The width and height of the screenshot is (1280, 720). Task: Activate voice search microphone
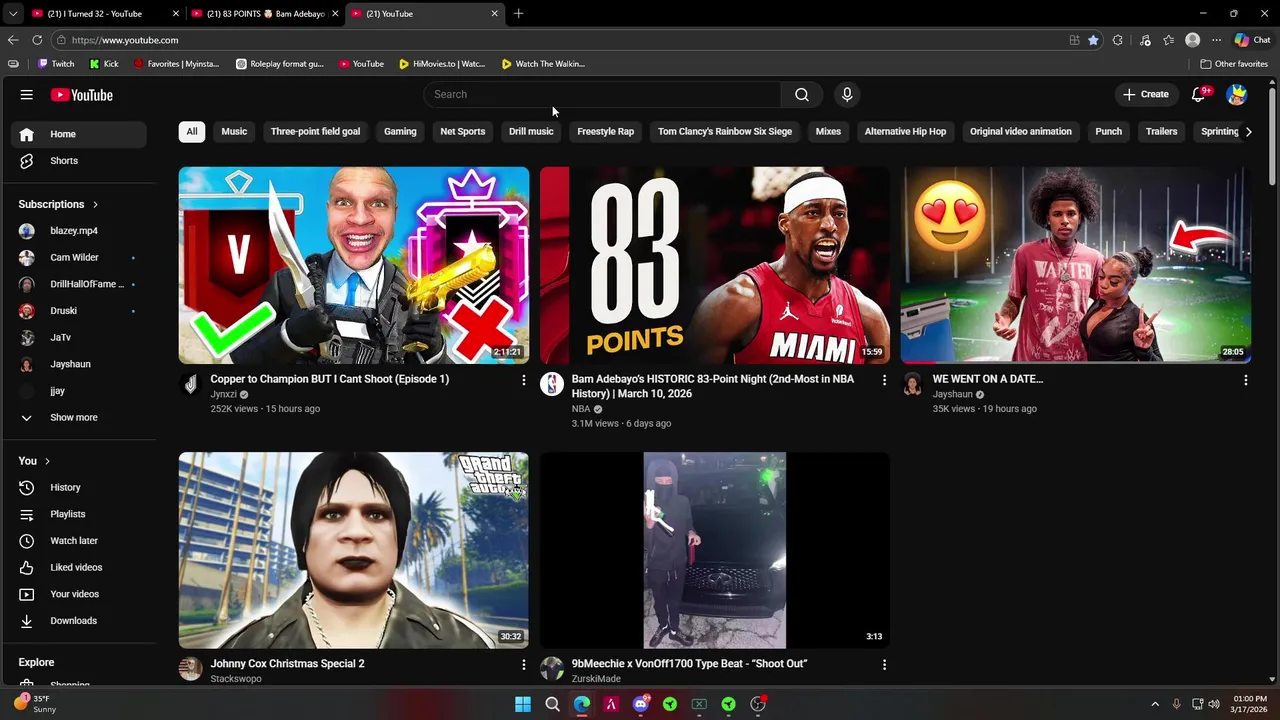click(847, 94)
